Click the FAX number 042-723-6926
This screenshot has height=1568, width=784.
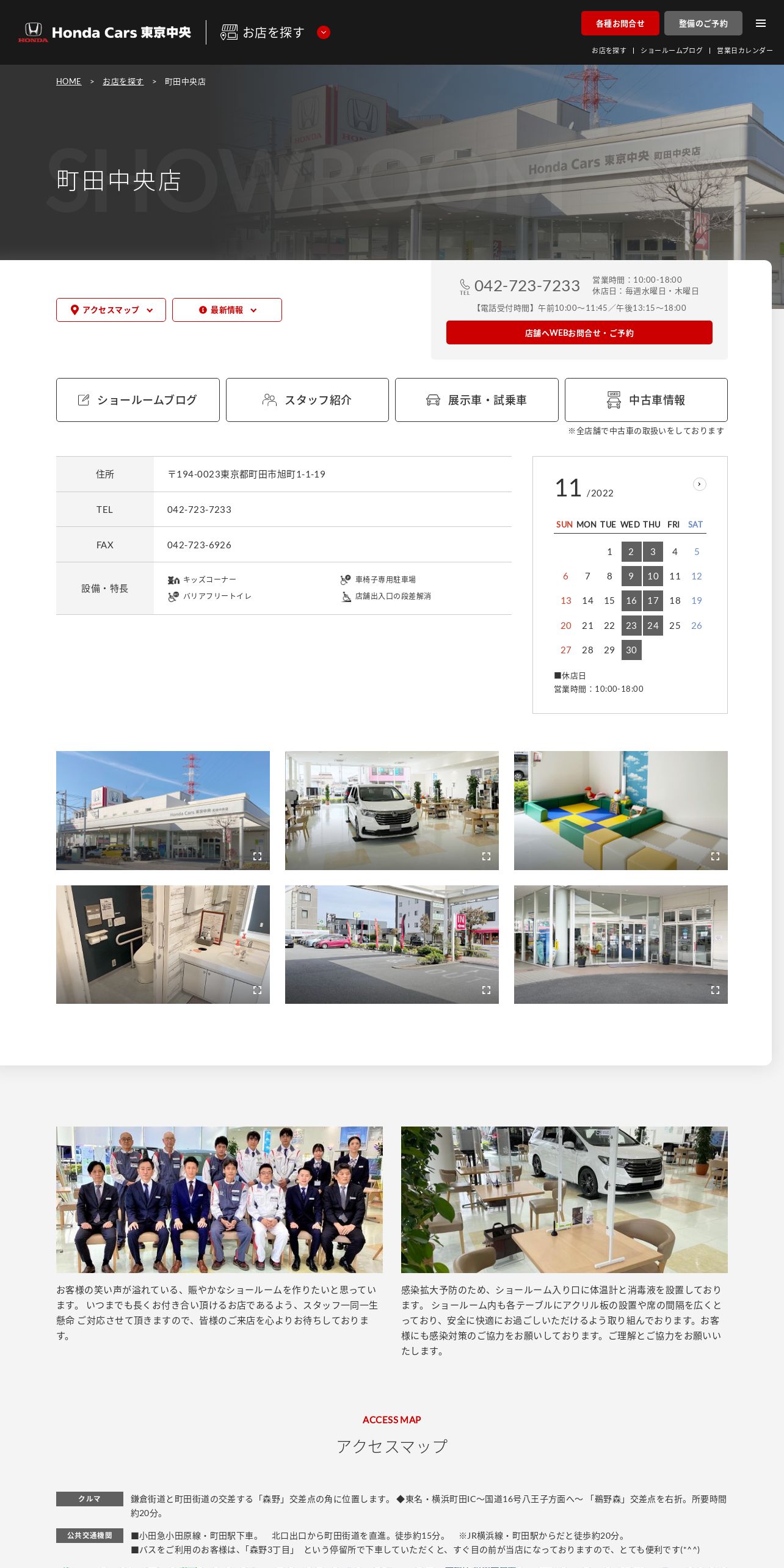(199, 545)
